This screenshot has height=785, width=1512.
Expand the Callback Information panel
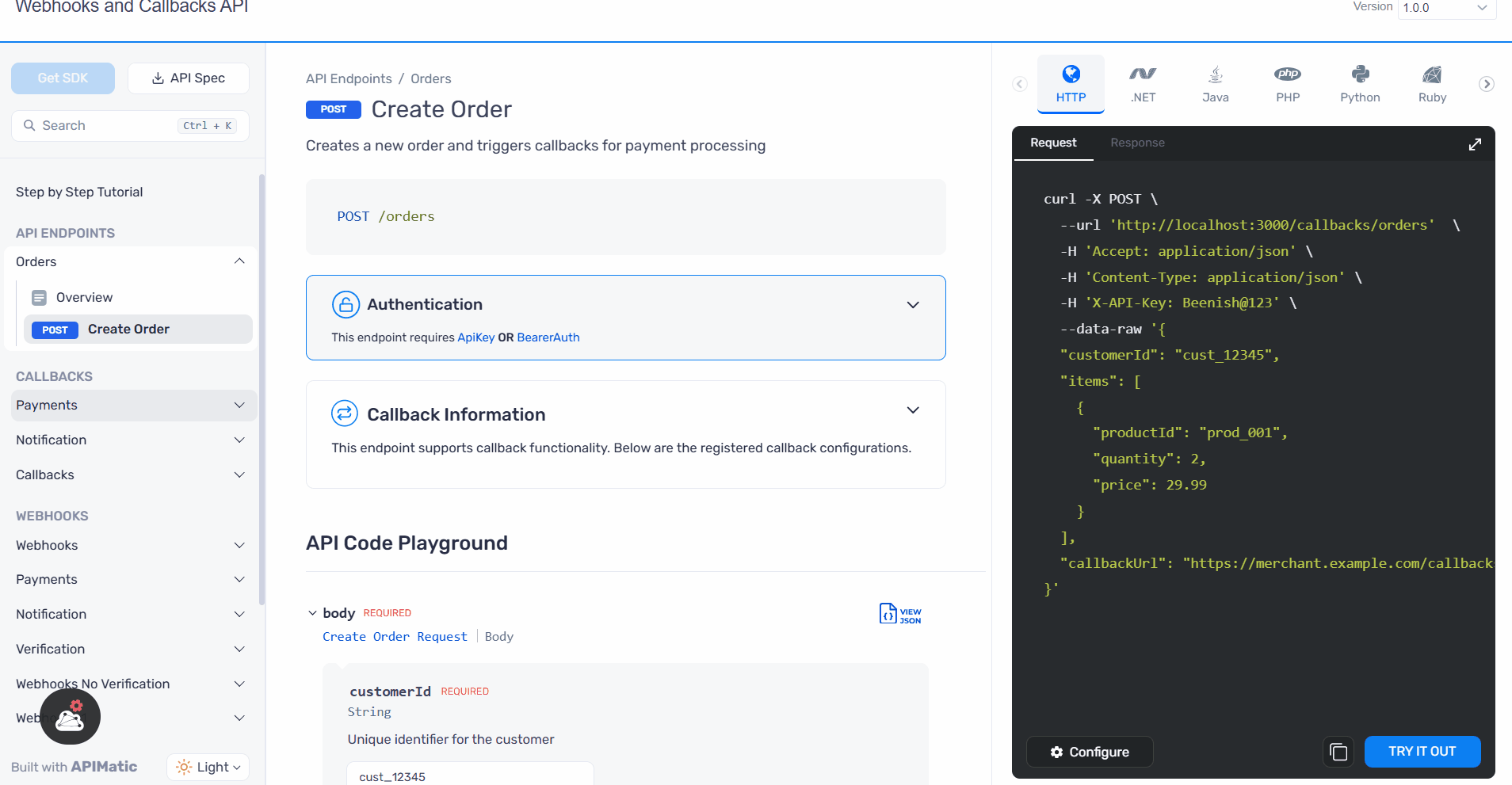pos(913,410)
